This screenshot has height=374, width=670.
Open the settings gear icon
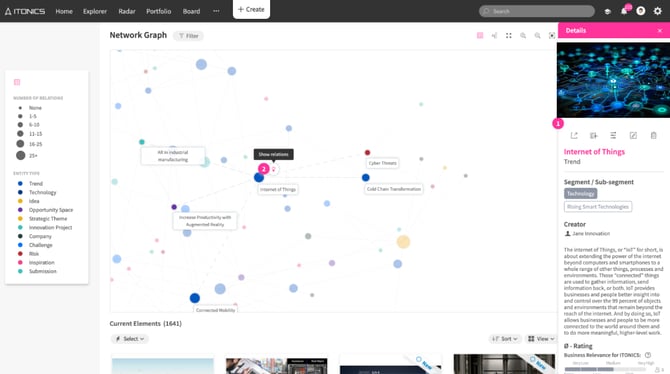[x=658, y=11]
